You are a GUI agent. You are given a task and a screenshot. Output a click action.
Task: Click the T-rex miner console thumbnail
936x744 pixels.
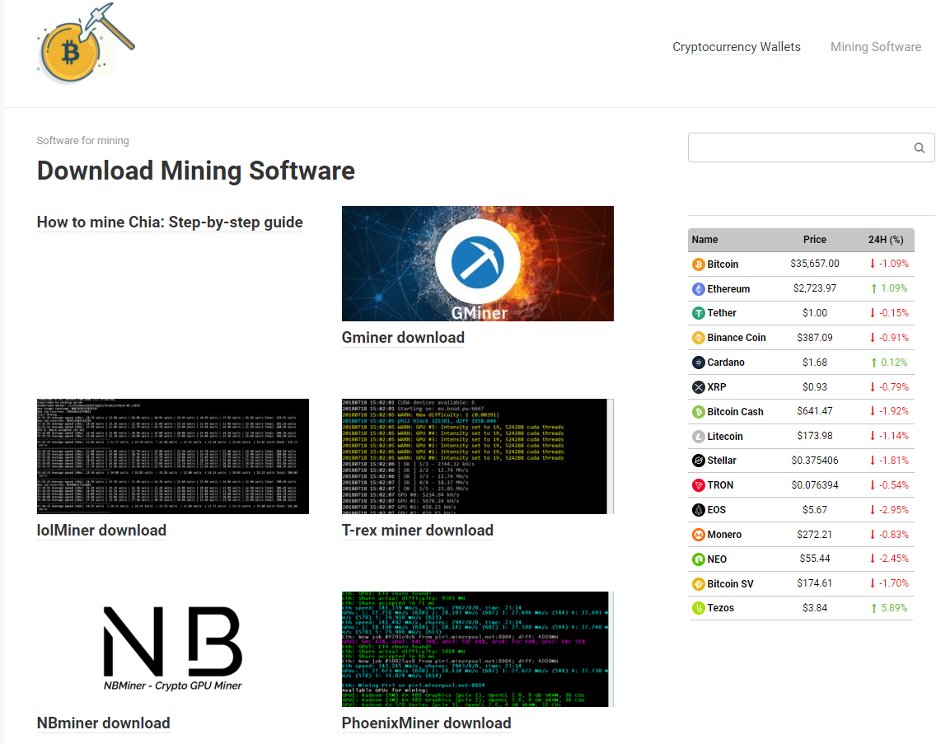[478, 456]
